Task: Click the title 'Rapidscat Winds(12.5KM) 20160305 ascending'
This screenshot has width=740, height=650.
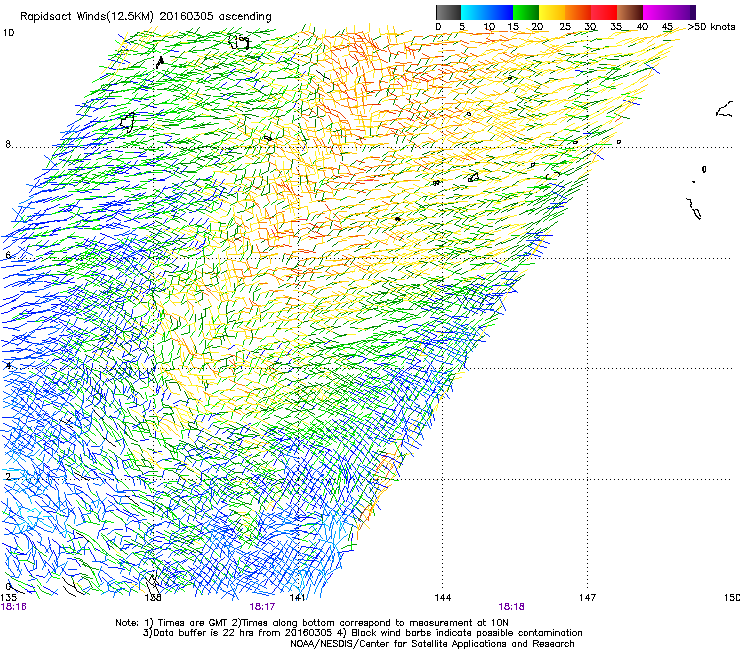Action: tap(146, 17)
